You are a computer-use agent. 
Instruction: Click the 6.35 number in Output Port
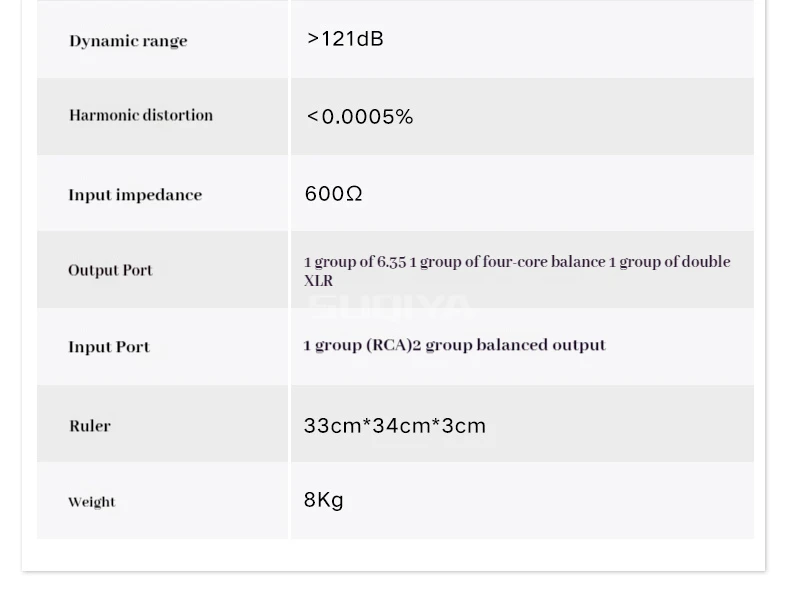391,262
